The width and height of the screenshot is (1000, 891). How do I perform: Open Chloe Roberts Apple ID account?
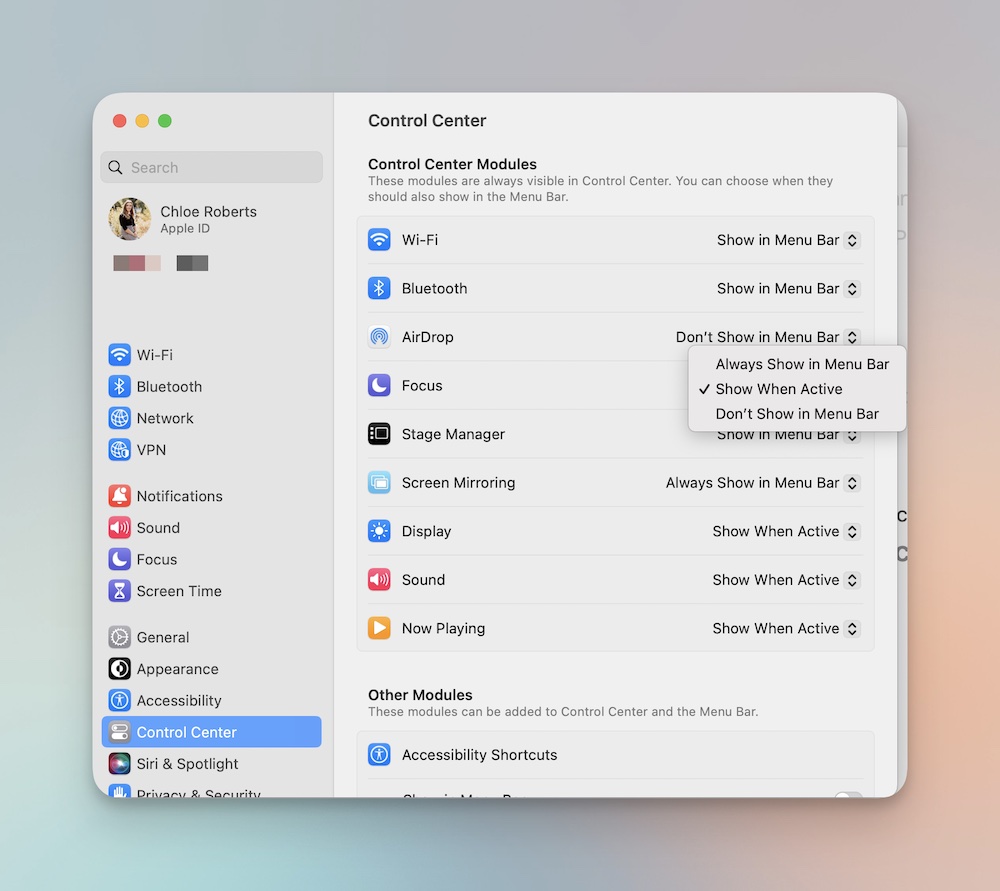211,219
